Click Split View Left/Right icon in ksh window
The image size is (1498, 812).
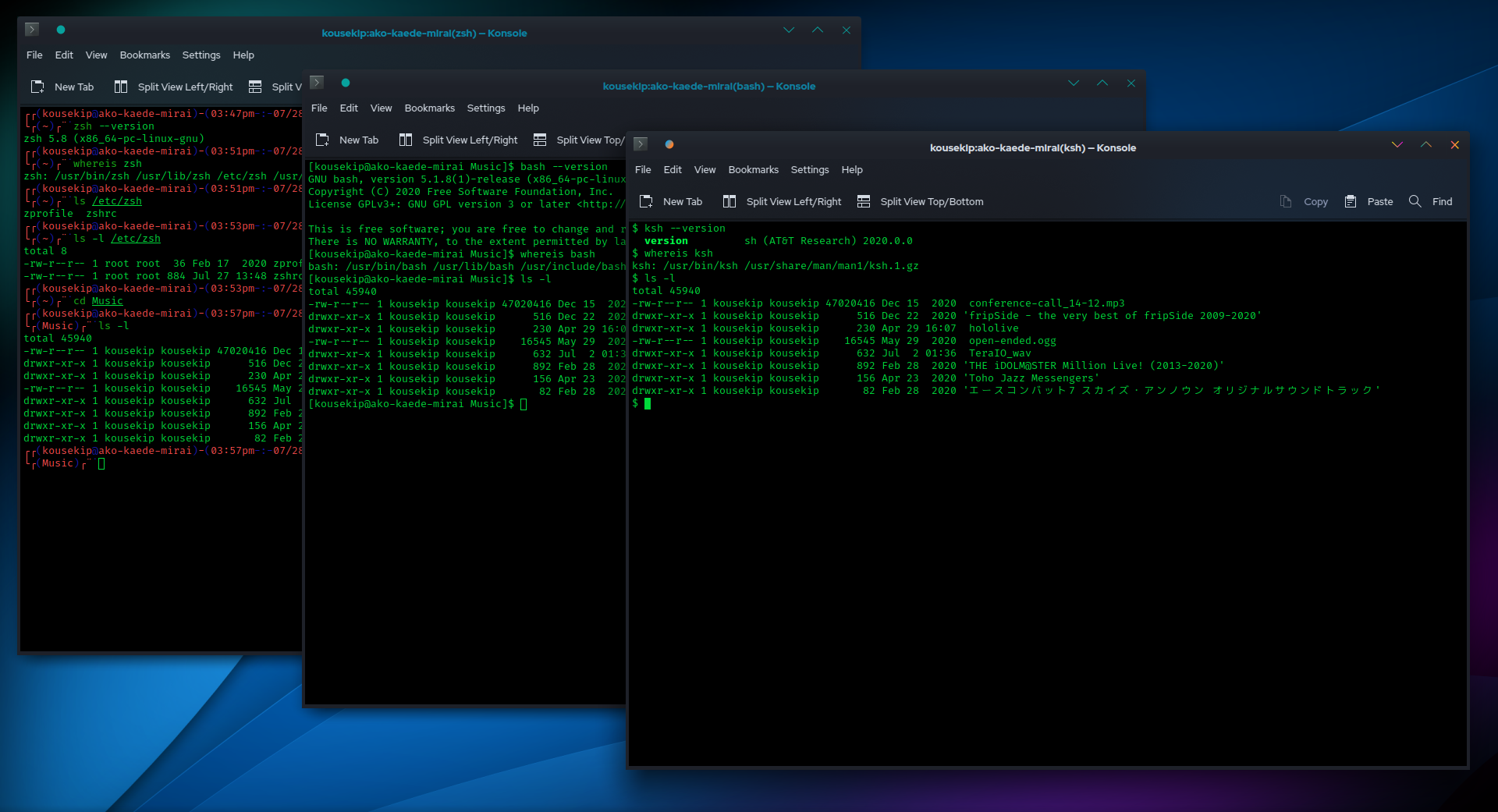point(729,201)
